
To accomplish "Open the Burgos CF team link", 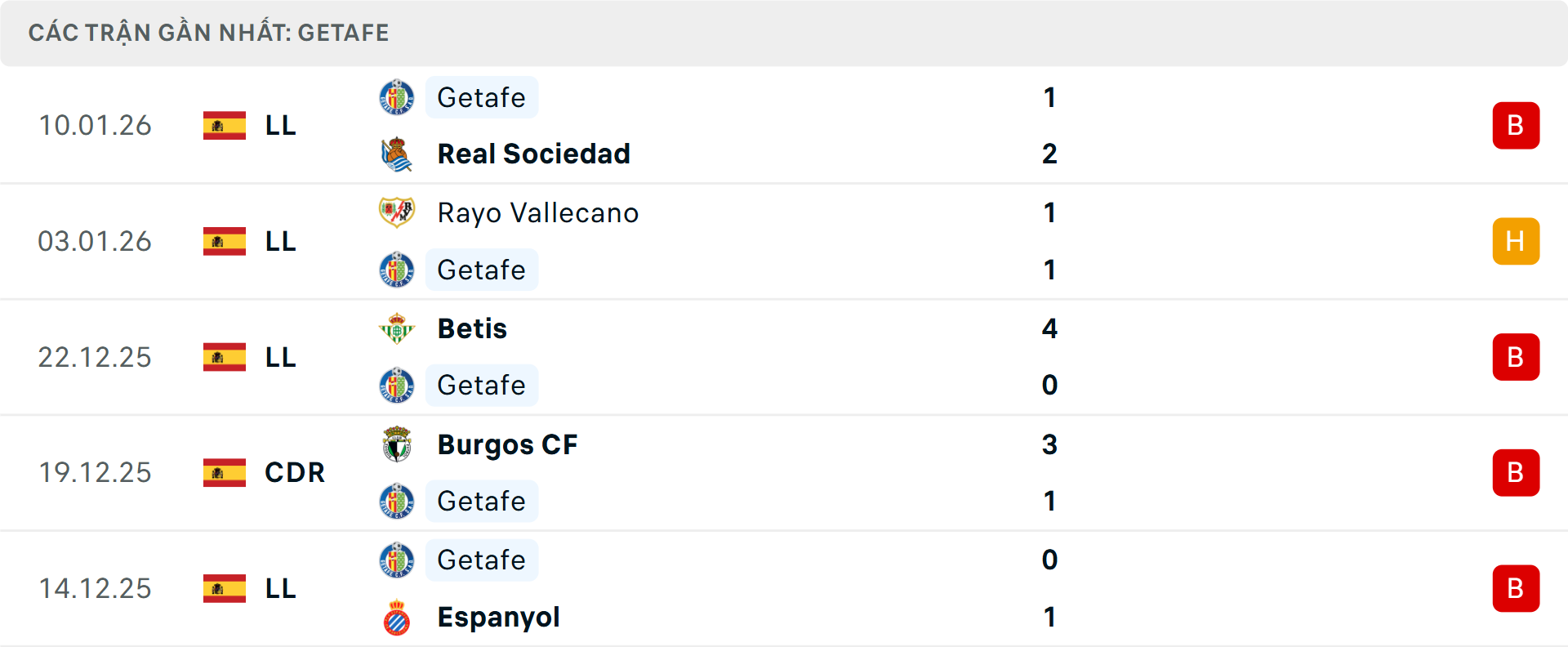I will point(507,444).
